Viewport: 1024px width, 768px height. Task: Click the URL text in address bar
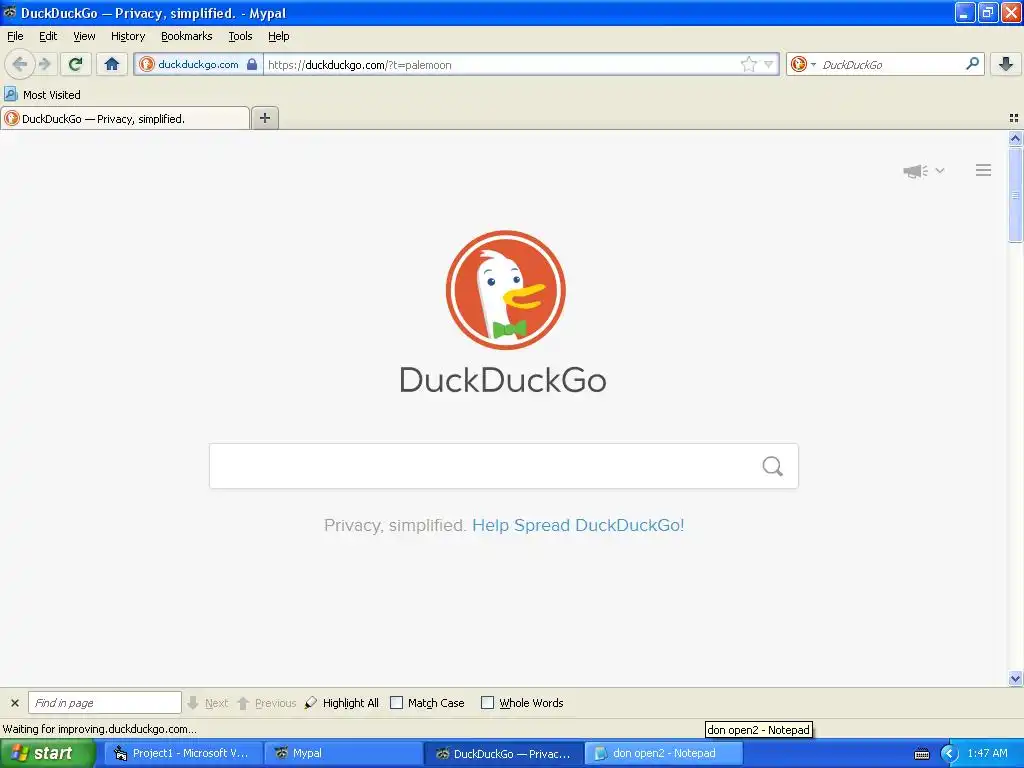click(x=359, y=65)
